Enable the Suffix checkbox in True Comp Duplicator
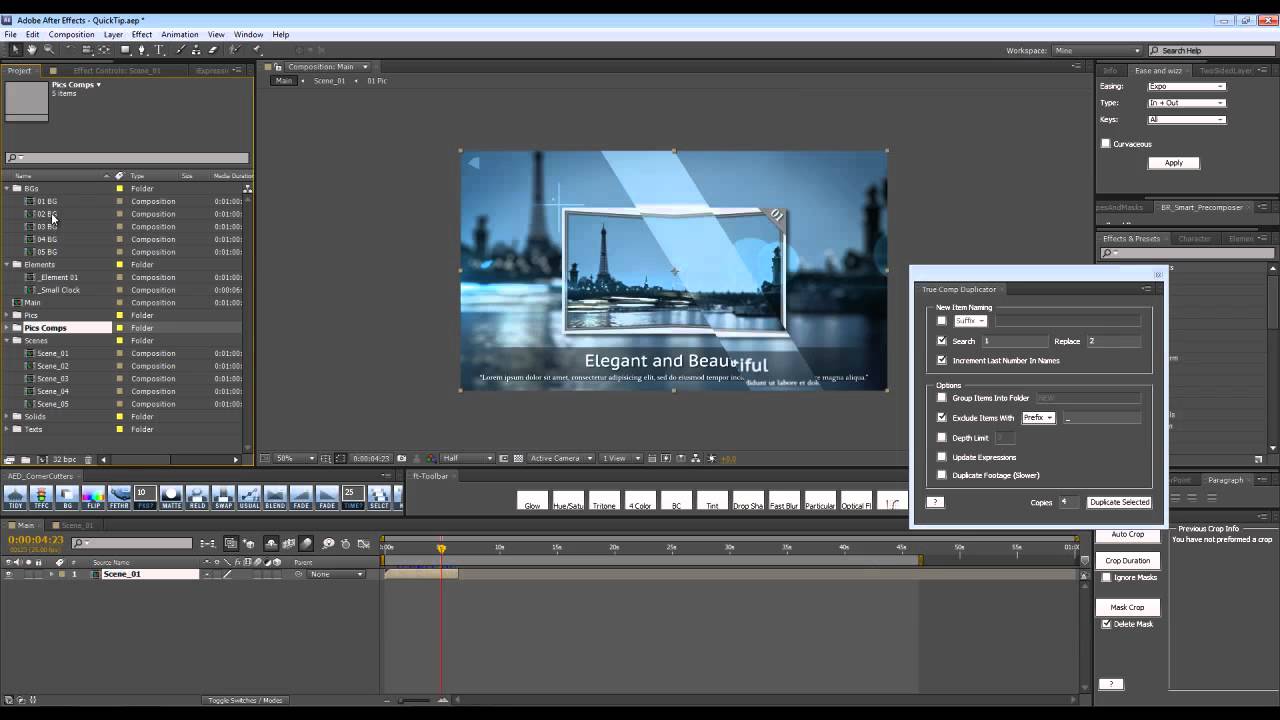1280x720 pixels. coord(941,321)
